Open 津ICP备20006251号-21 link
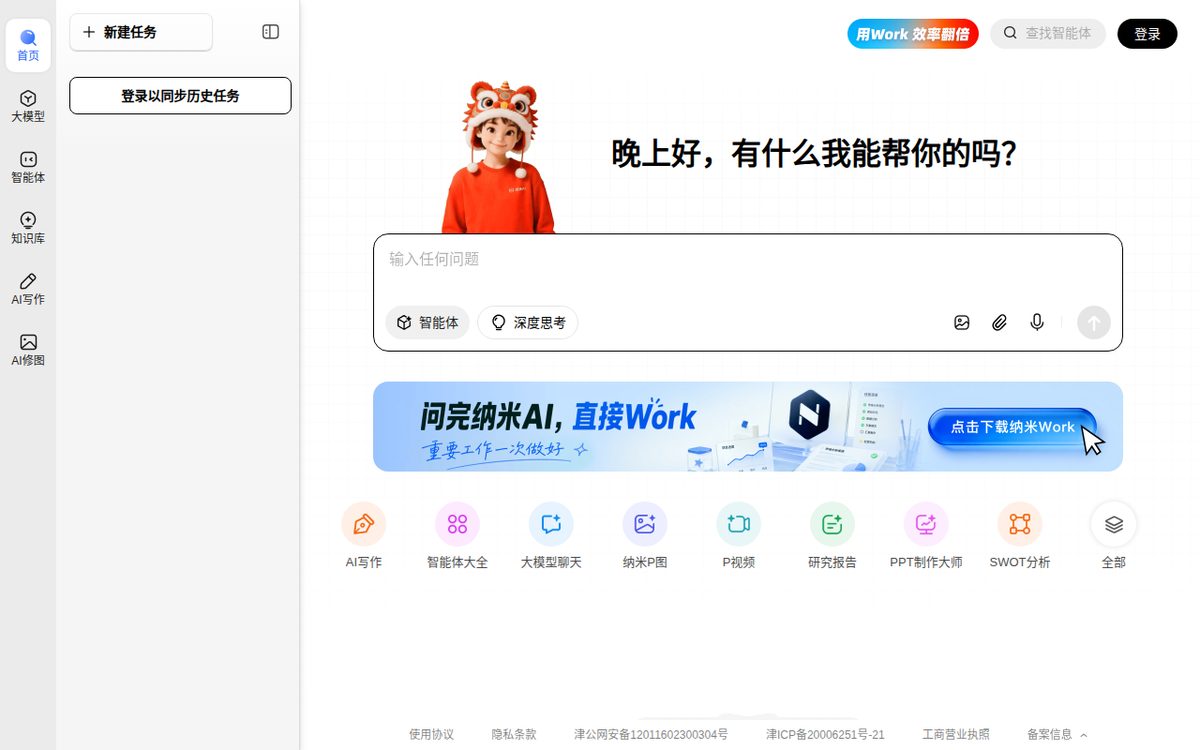This screenshot has width=1200, height=750. click(825, 734)
